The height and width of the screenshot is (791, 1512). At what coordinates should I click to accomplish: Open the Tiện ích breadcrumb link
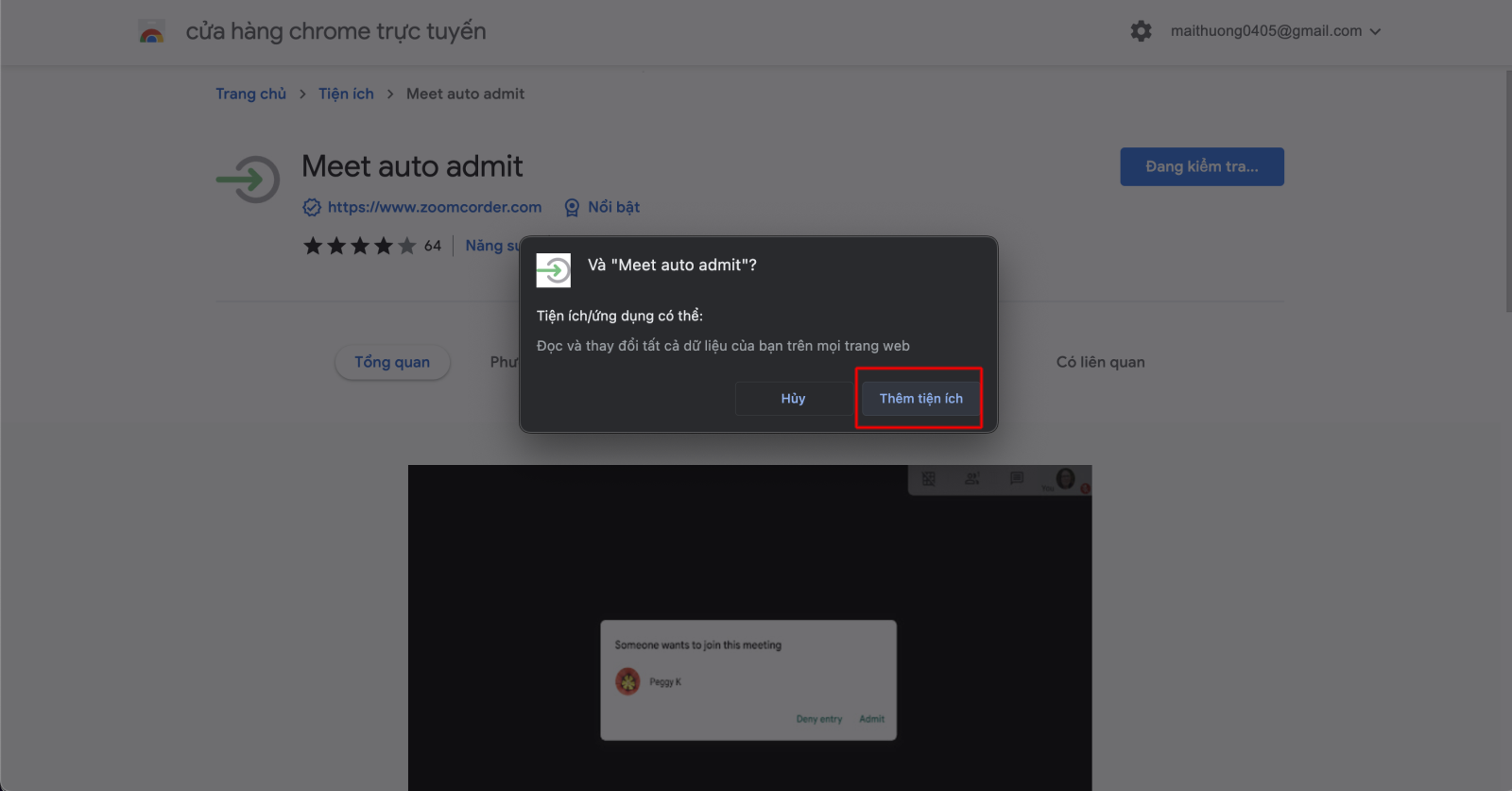(x=346, y=94)
